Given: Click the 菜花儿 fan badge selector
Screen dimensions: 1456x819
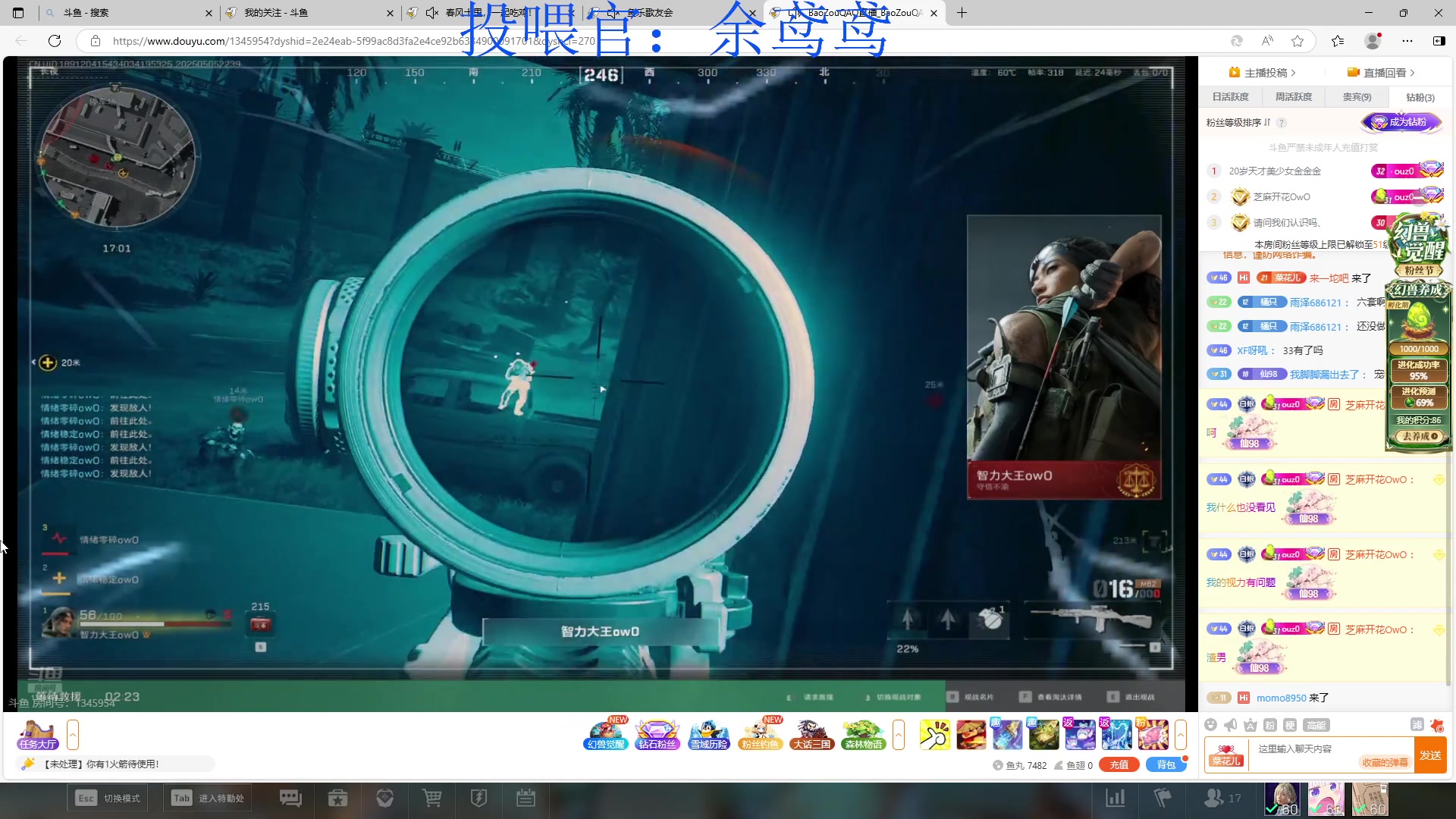Looking at the screenshot, I should click(1226, 755).
